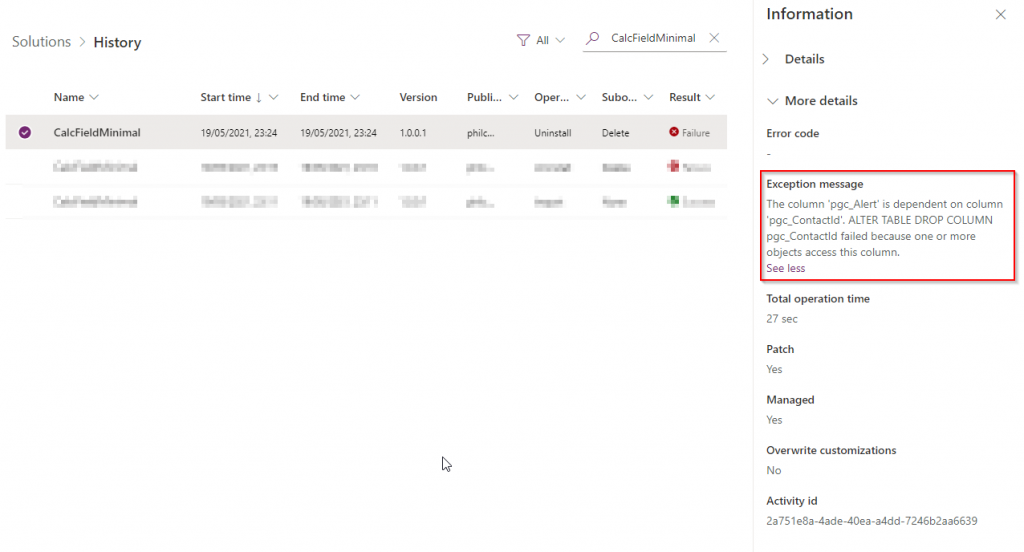Sort by Start time column header
This screenshot has height=552, width=1024.
pos(225,97)
